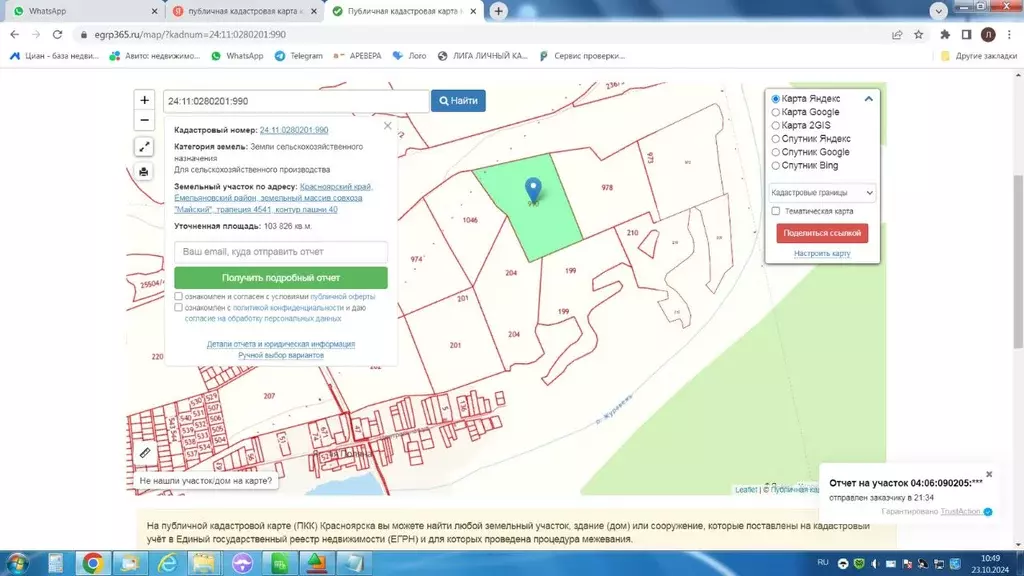Screen dimensions: 1024x576
Task: Click Получить подробный отчет button
Action: pyautogui.click(x=281, y=278)
